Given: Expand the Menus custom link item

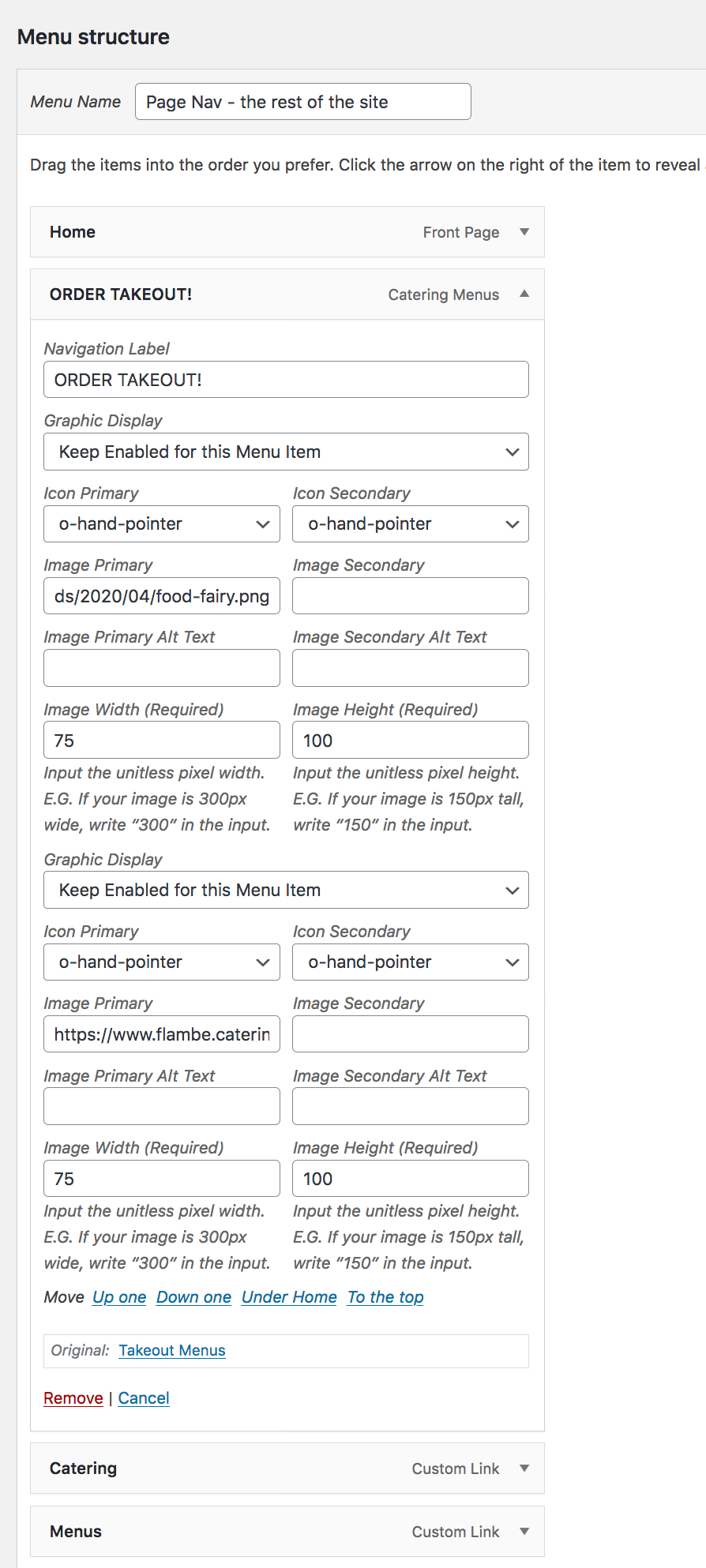Looking at the screenshot, I should point(524,1532).
